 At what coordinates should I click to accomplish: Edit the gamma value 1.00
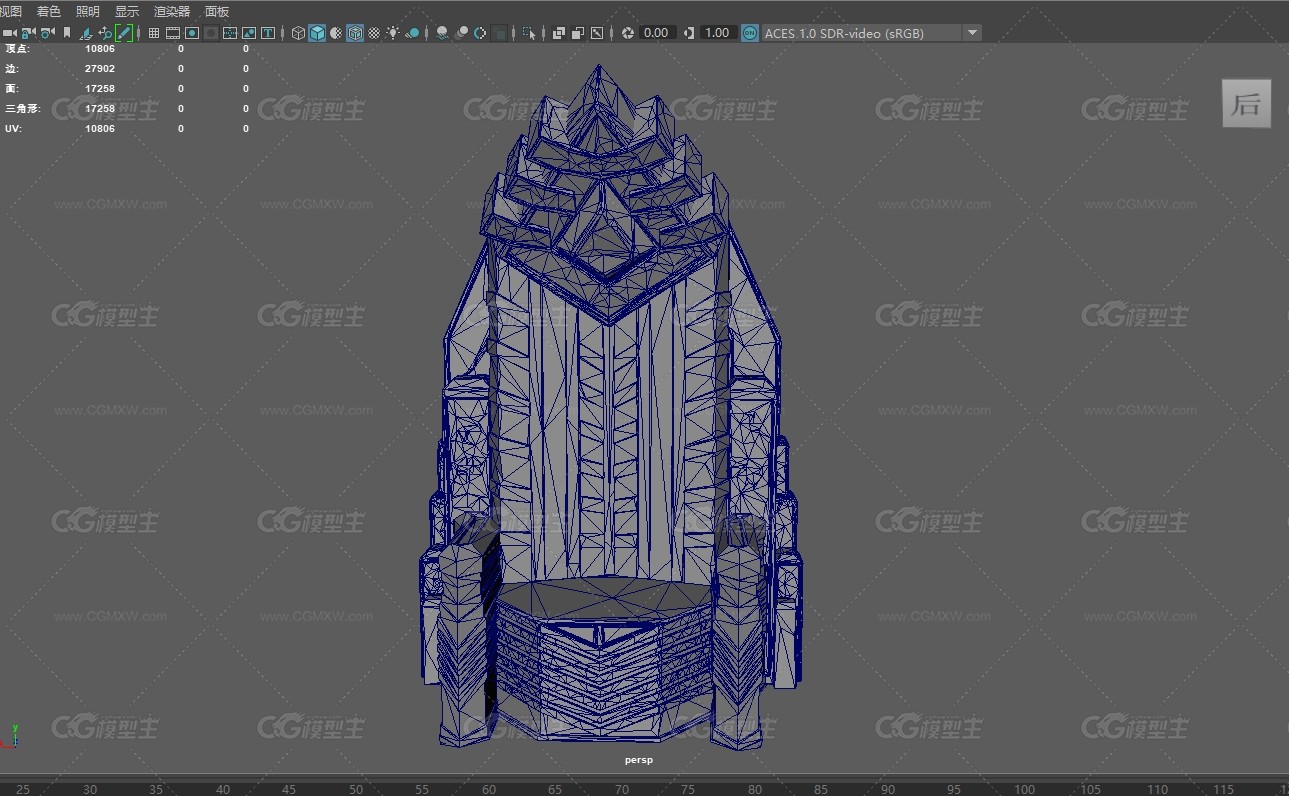click(x=718, y=33)
